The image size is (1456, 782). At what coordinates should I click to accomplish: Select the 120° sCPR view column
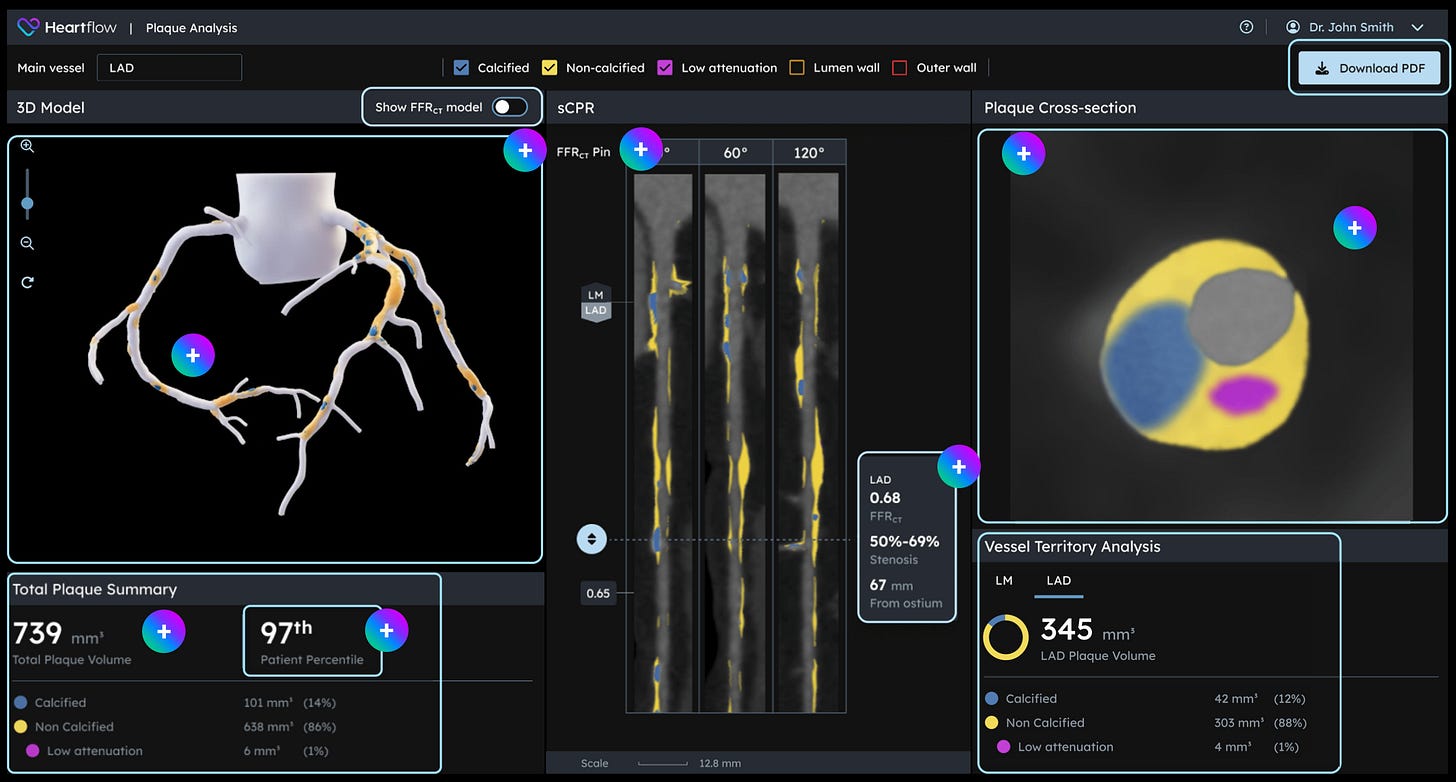click(x=808, y=152)
